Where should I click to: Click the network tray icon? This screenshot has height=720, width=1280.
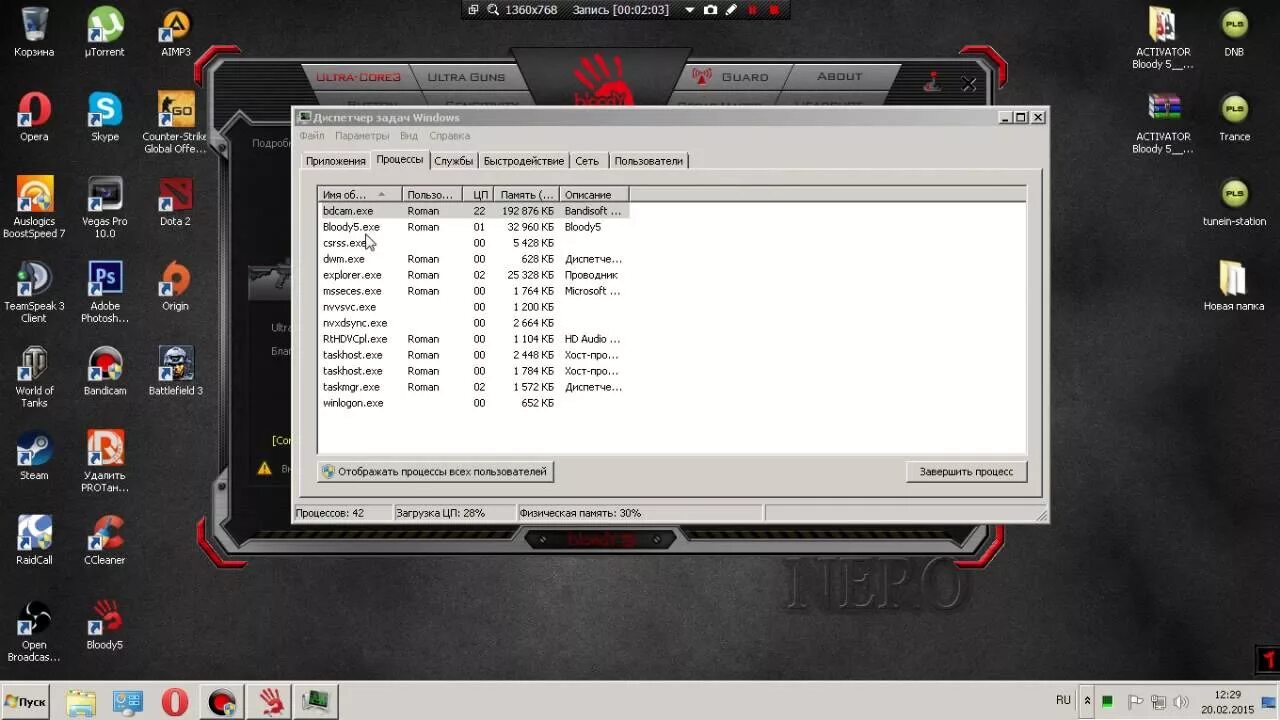click(x=1158, y=701)
